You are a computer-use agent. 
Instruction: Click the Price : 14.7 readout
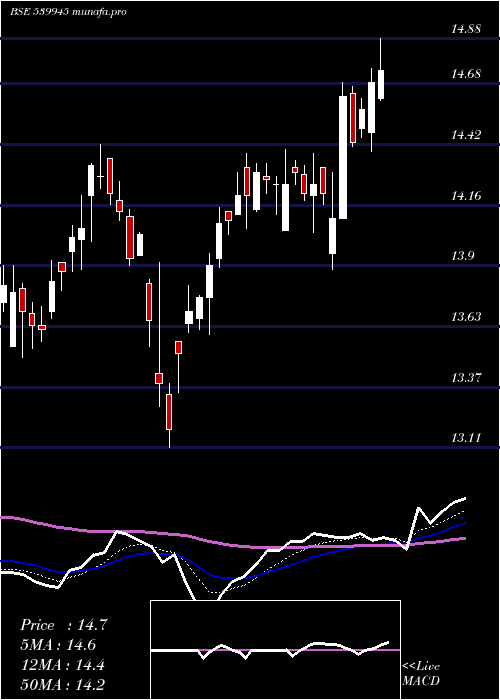[63, 625]
